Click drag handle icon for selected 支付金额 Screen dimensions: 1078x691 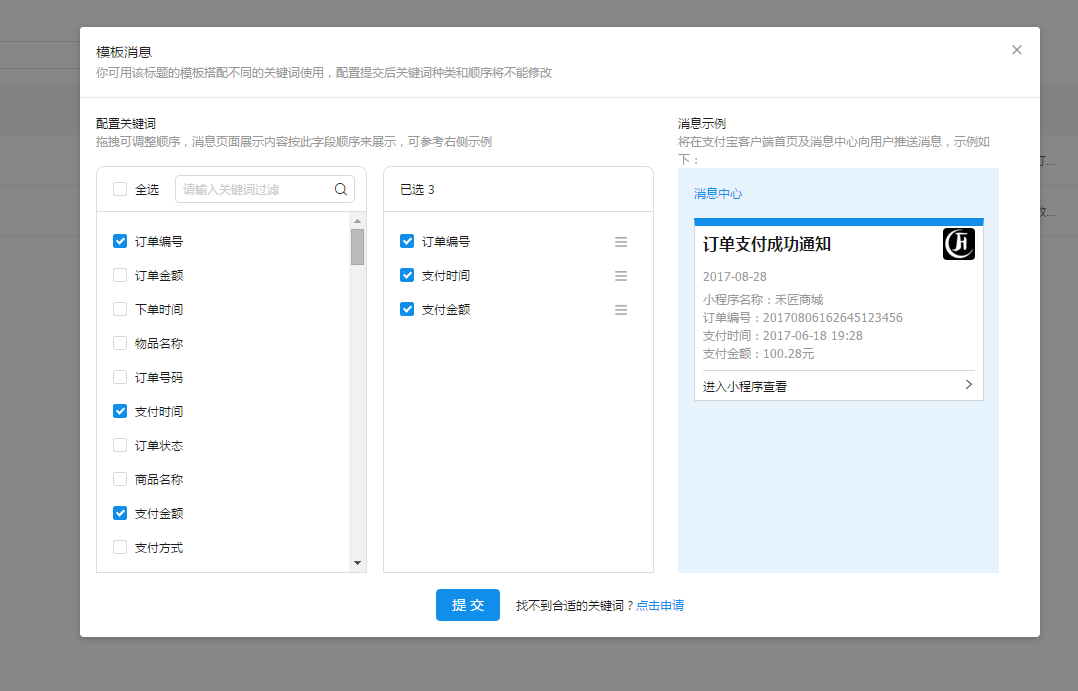[621, 310]
